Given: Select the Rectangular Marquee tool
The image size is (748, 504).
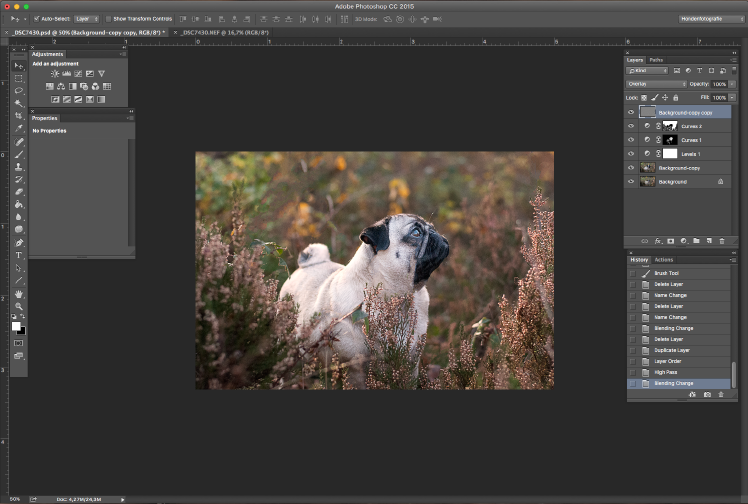Looking at the screenshot, I should pos(19,78).
